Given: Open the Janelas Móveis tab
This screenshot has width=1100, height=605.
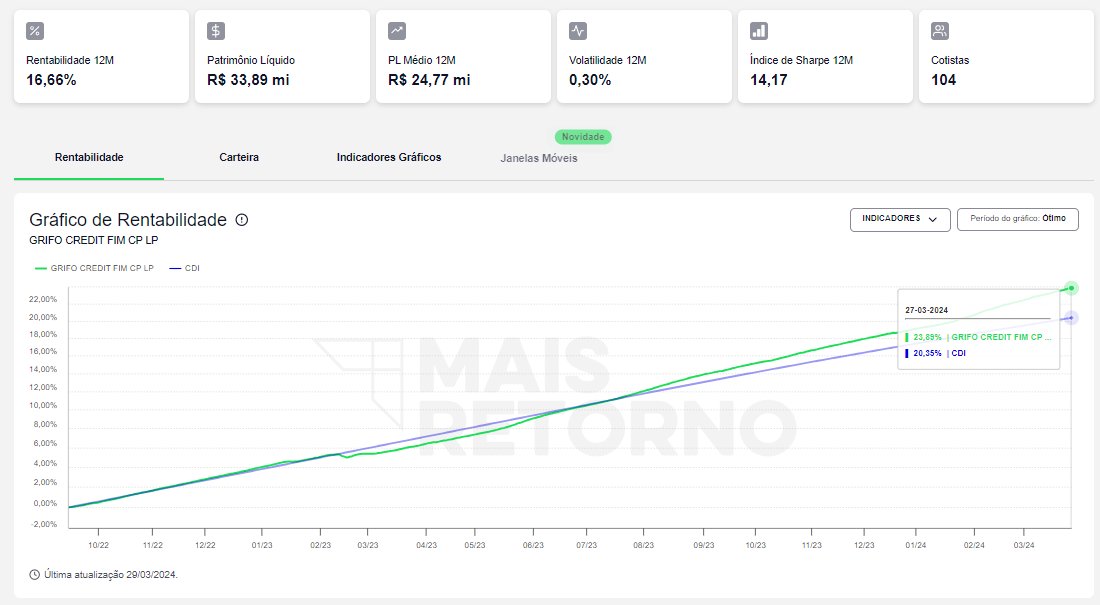Looking at the screenshot, I should coord(539,159).
